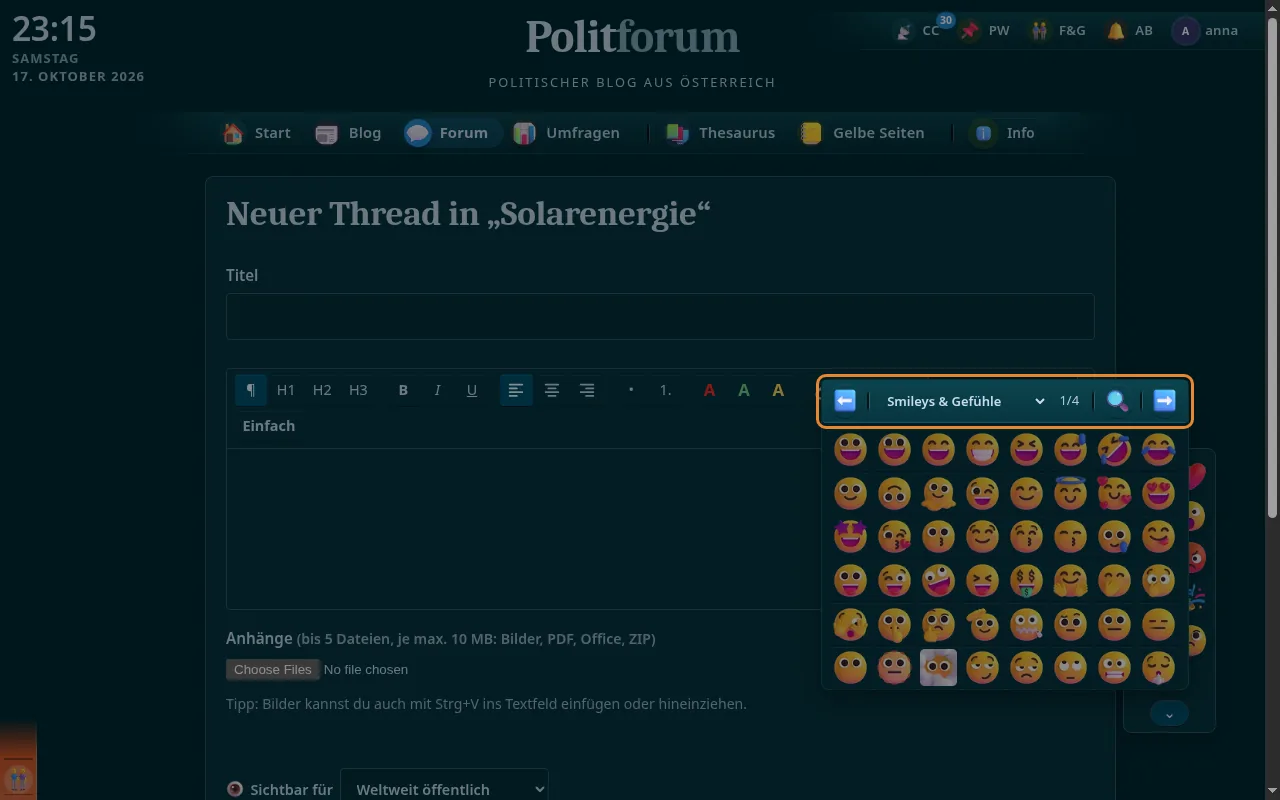Insert the upside-down face emoji

click(894, 493)
